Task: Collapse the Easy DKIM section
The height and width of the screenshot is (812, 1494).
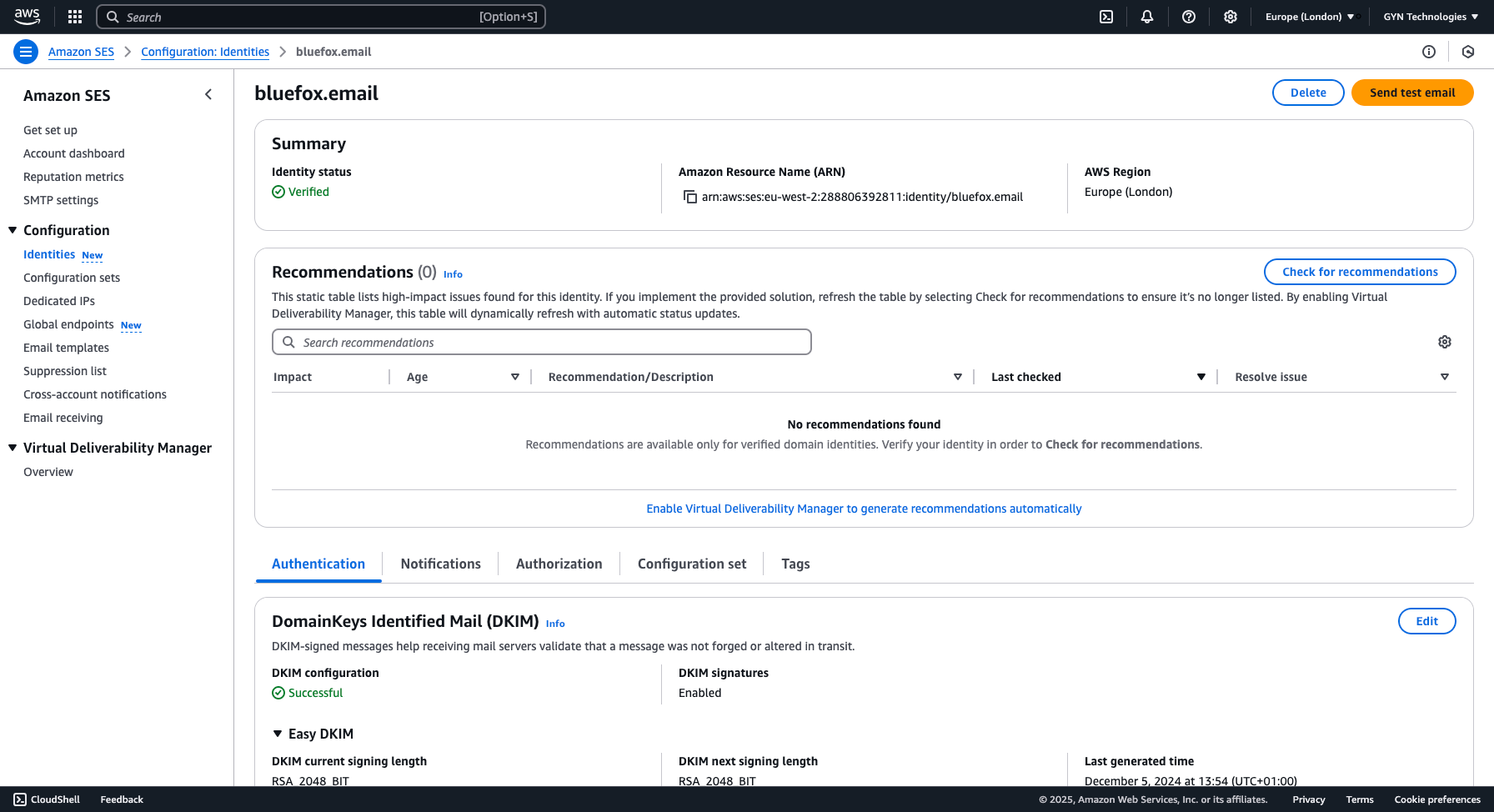Action: click(278, 734)
